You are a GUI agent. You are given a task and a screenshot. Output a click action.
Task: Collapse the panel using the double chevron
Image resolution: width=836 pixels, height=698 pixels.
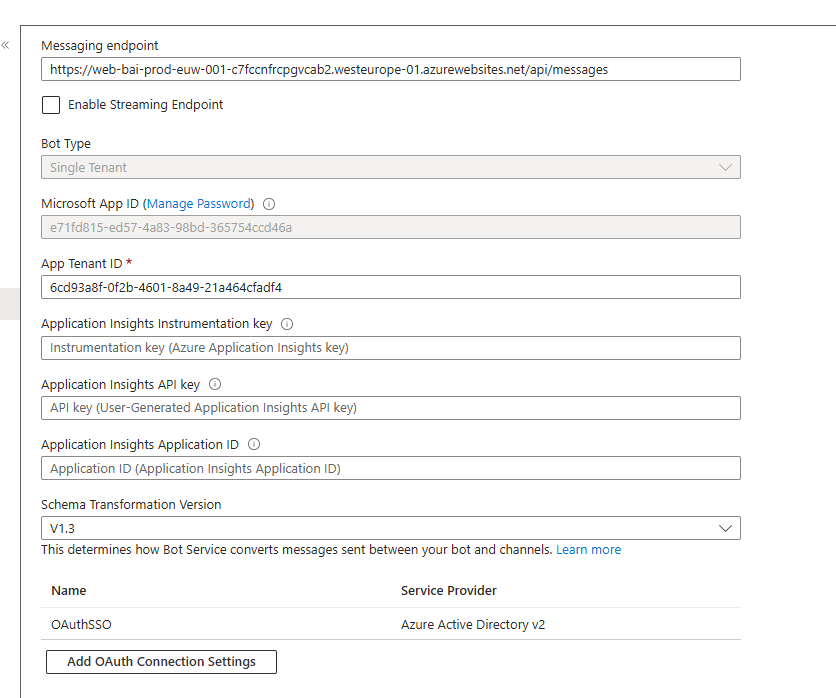[8, 44]
